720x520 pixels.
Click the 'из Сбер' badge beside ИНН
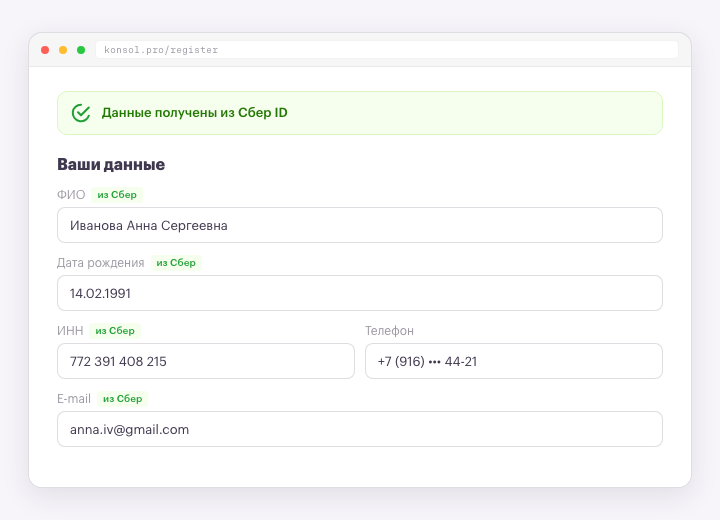tap(115, 331)
